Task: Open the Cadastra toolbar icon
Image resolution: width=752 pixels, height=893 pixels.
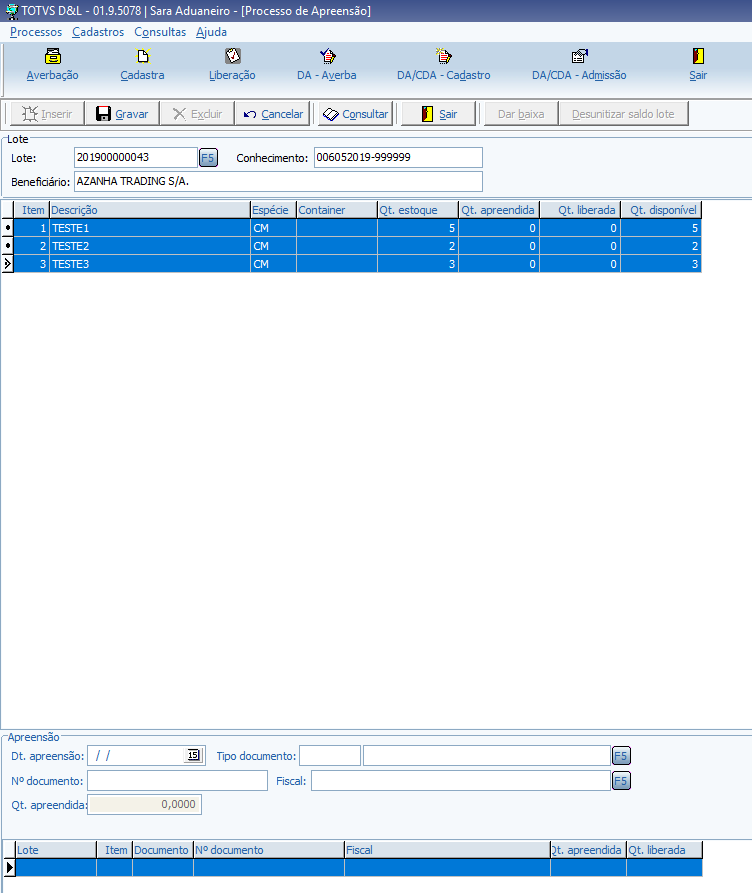Action: pyautogui.click(x=142, y=65)
